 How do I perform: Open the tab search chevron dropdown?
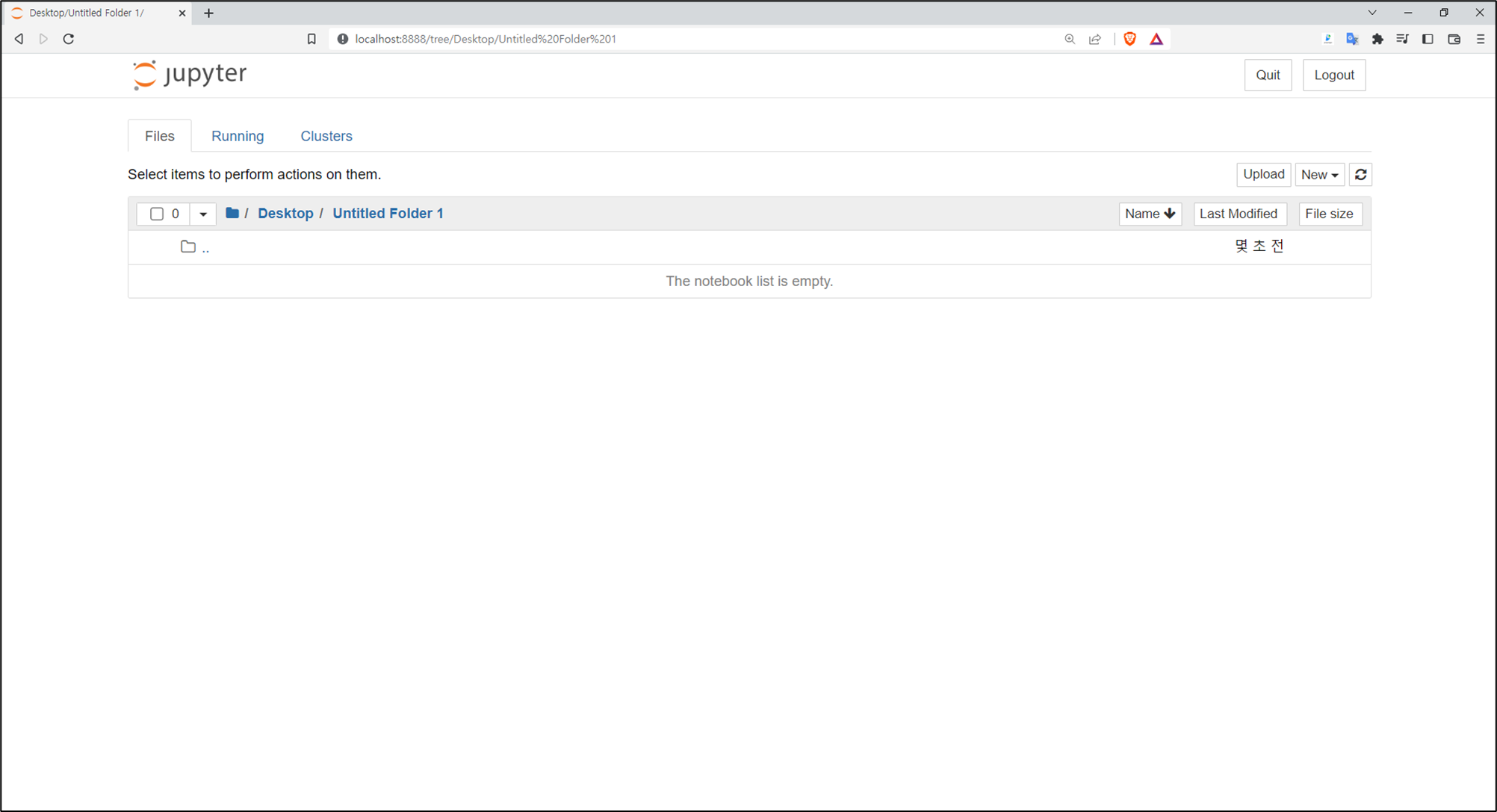(x=1372, y=13)
